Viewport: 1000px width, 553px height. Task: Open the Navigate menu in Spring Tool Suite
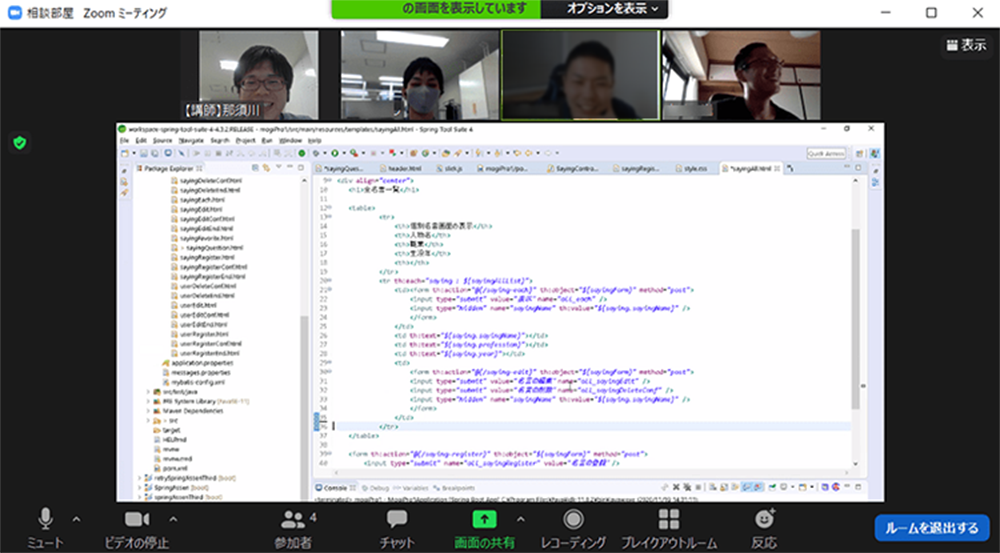[x=191, y=140]
